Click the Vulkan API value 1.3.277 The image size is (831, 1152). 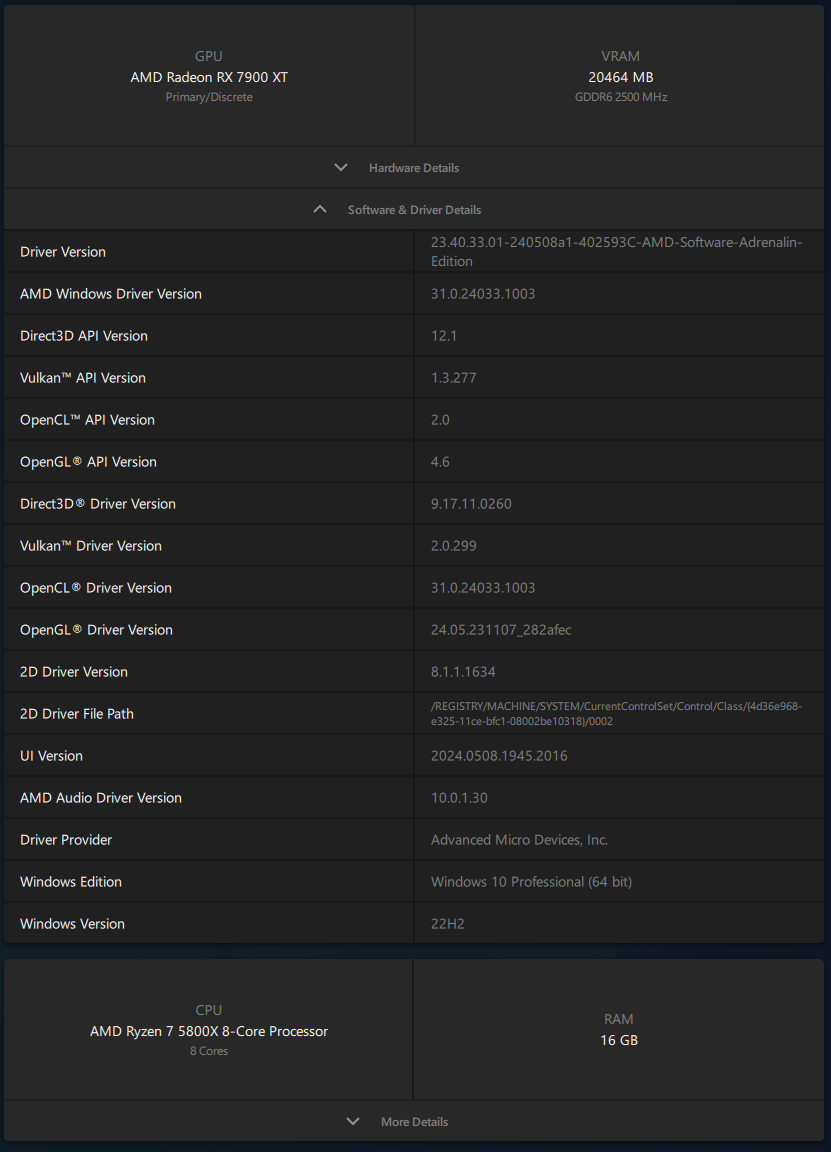453,377
